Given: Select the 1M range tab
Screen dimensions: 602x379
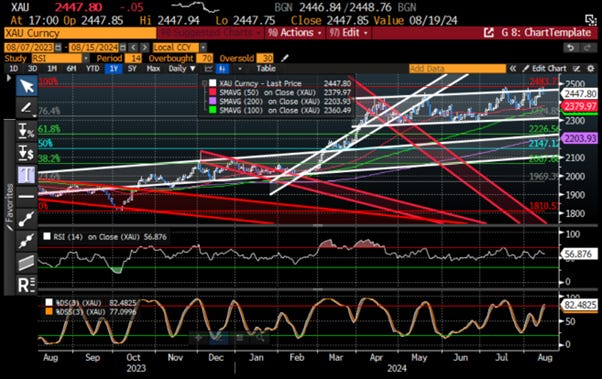Looking at the screenshot, I should (x=52, y=69).
